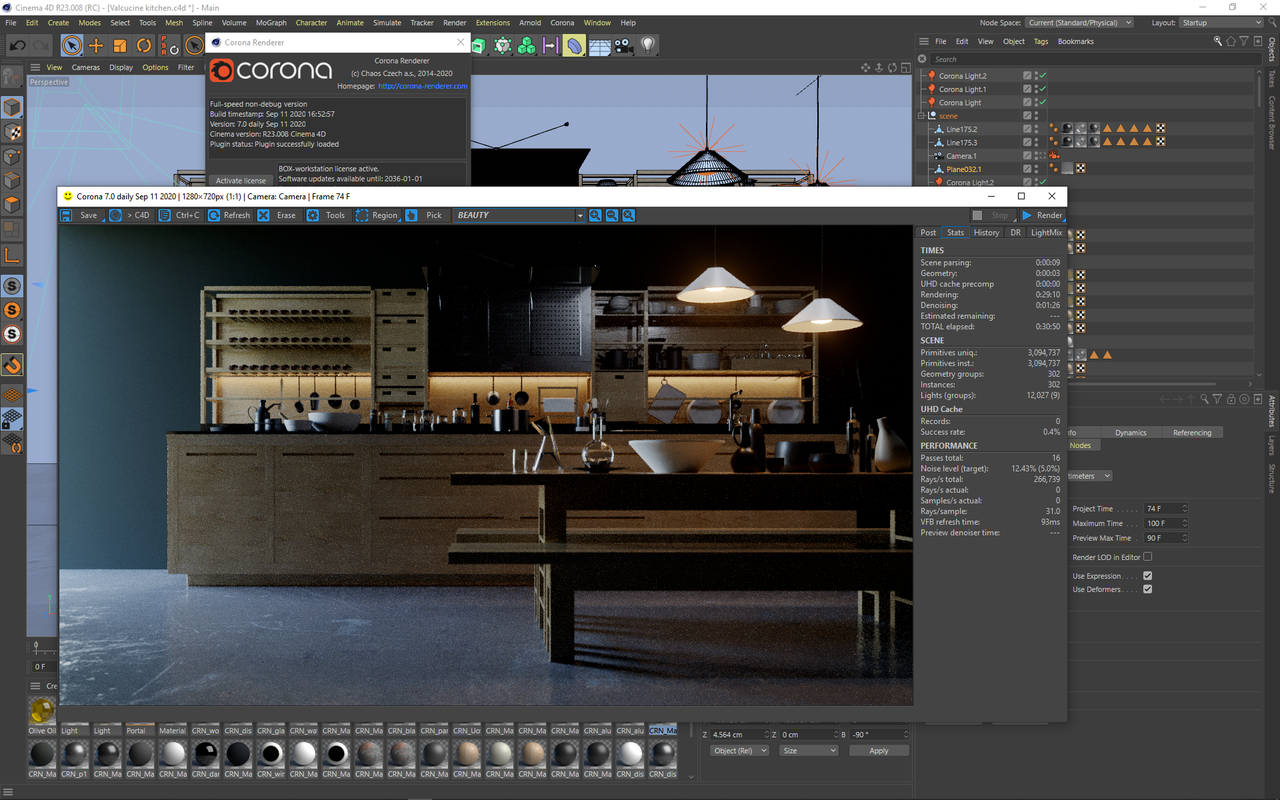The image size is (1280, 800).
Task: Switch to the LightMix tab in the VFB
Action: click(x=1045, y=232)
